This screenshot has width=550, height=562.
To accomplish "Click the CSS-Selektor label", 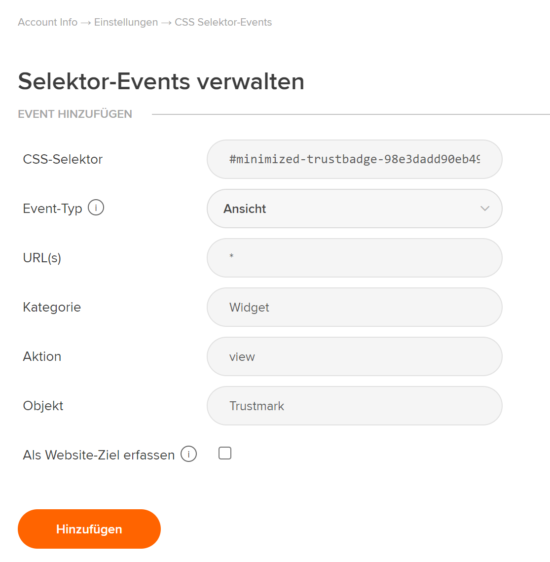I will (x=63, y=159).
